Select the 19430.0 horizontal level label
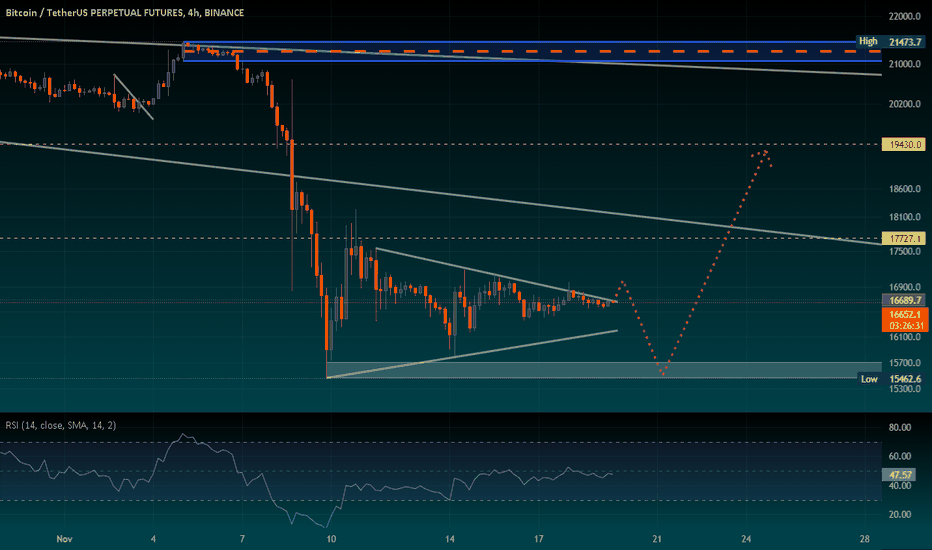932x550 pixels. [x=903, y=144]
